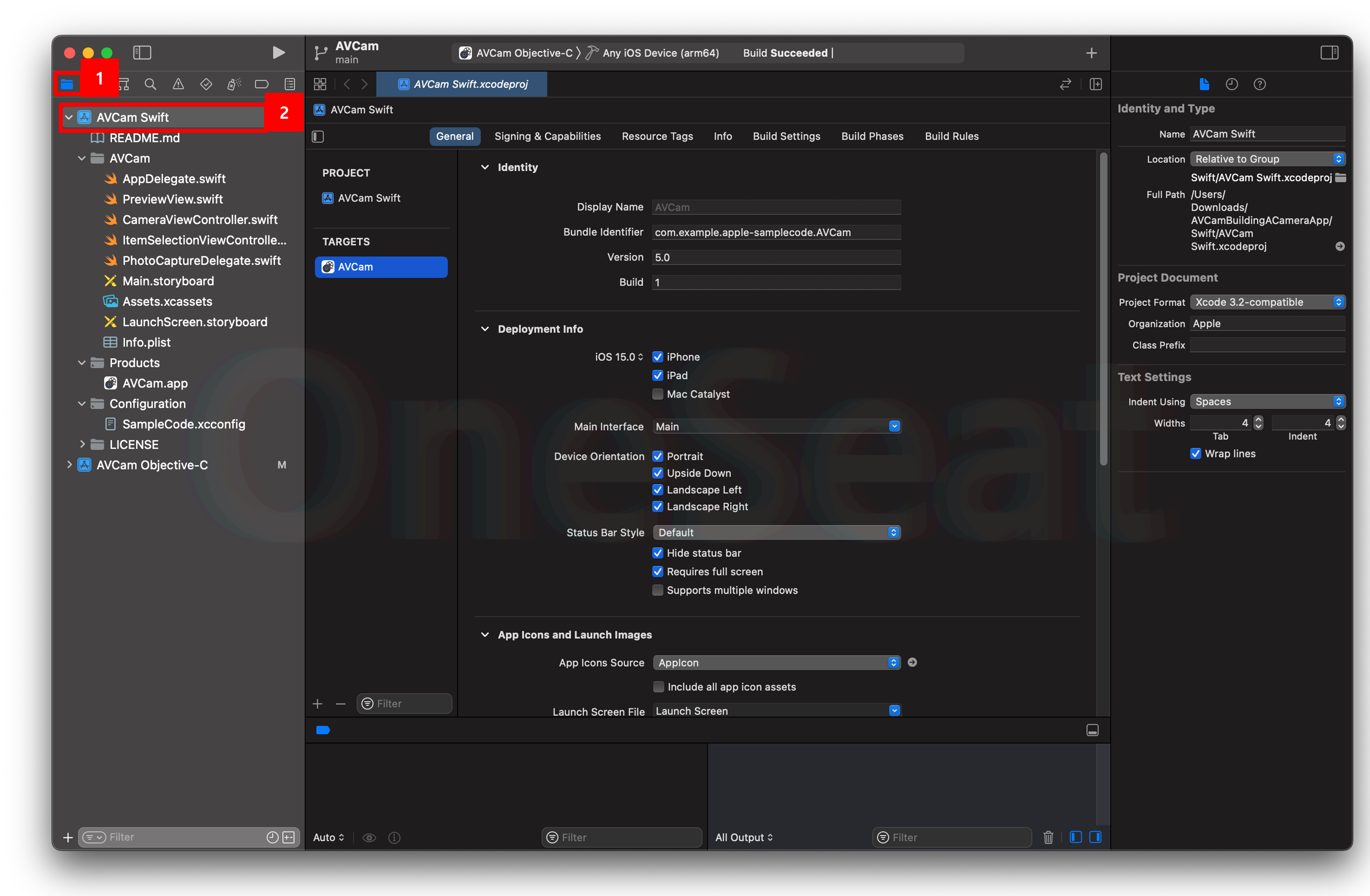Open related items grid menu
Image resolution: width=1370 pixels, height=896 pixels.
pos(320,84)
